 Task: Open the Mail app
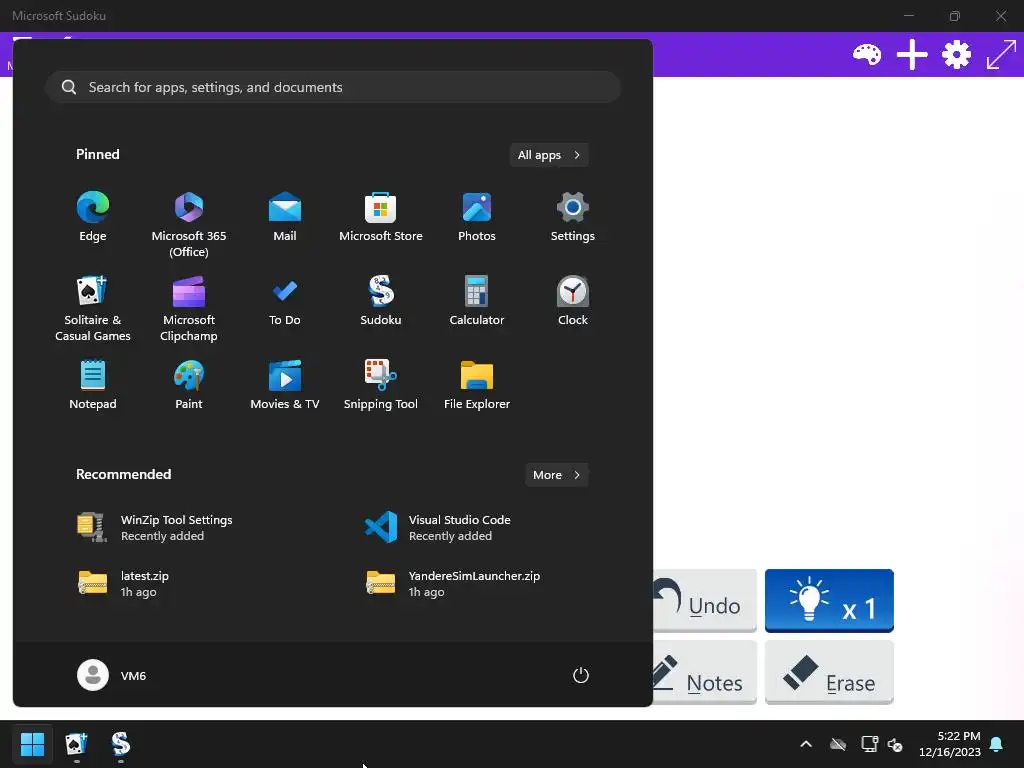[x=285, y=217]
